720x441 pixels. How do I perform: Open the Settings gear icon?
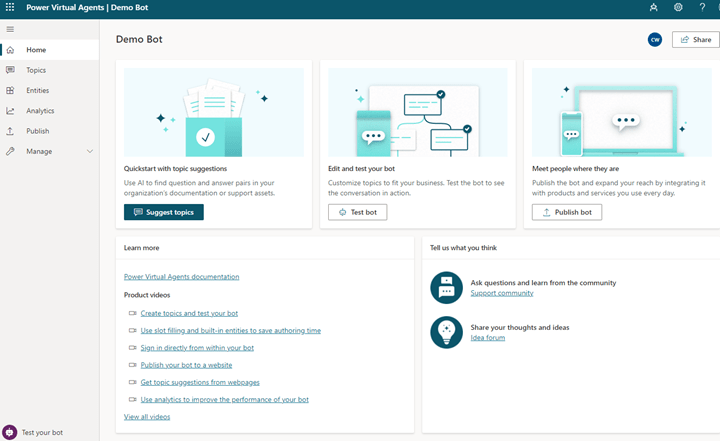click(678, 7)
